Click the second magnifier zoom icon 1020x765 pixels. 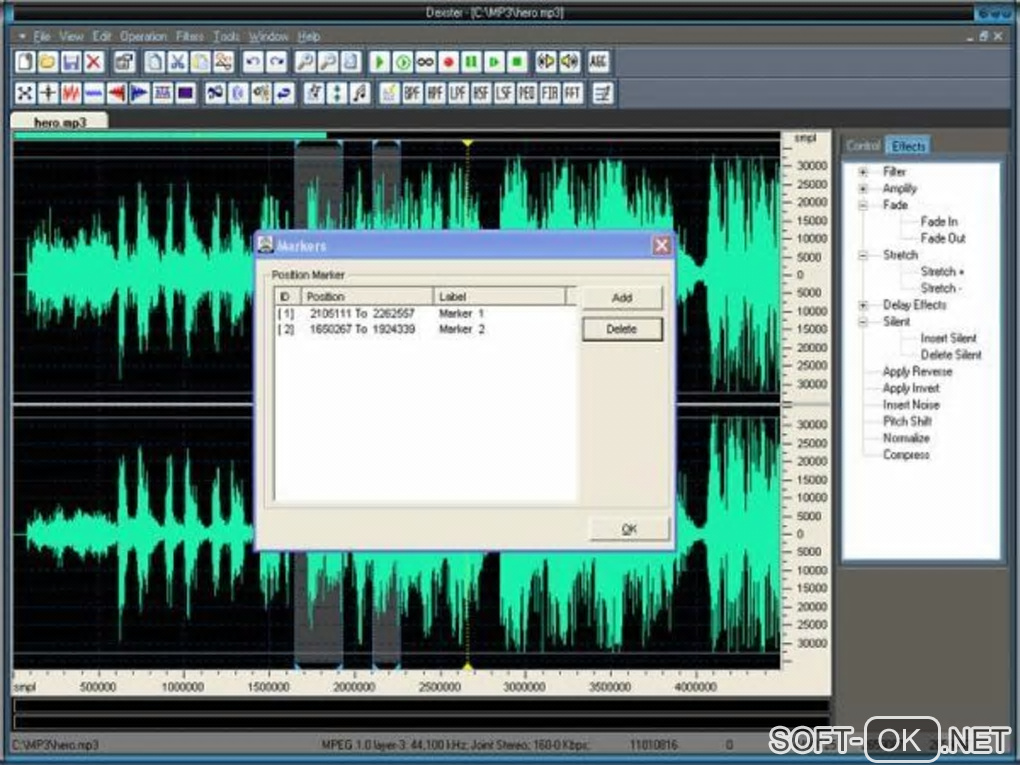point(328,62)
